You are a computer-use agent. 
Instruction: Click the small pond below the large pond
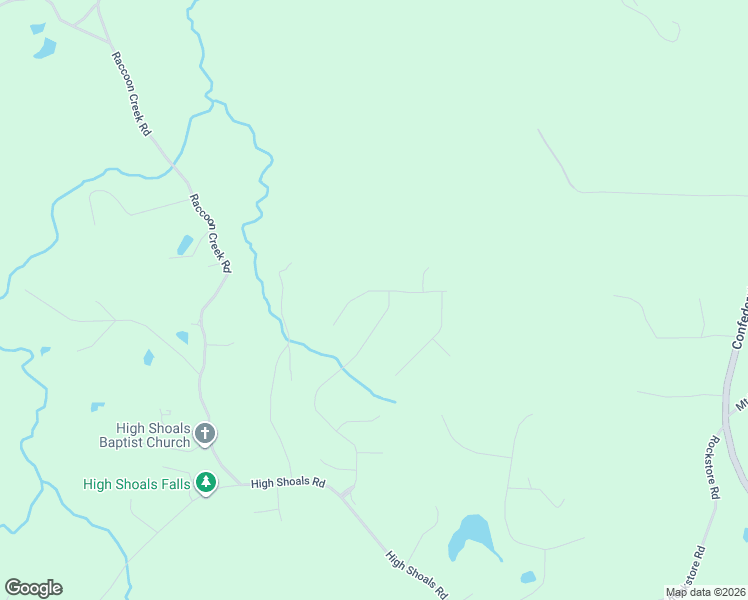[x=528, y=577]
